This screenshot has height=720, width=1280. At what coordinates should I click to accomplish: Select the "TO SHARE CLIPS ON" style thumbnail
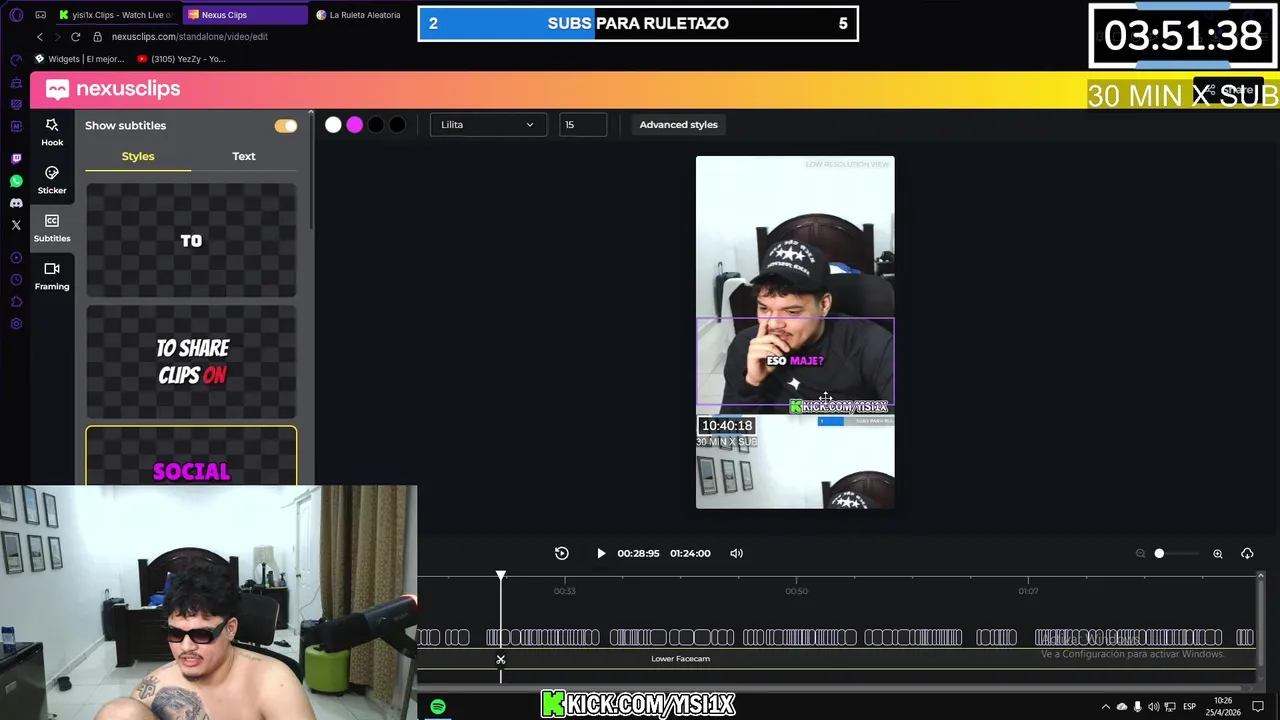(191, 362)
